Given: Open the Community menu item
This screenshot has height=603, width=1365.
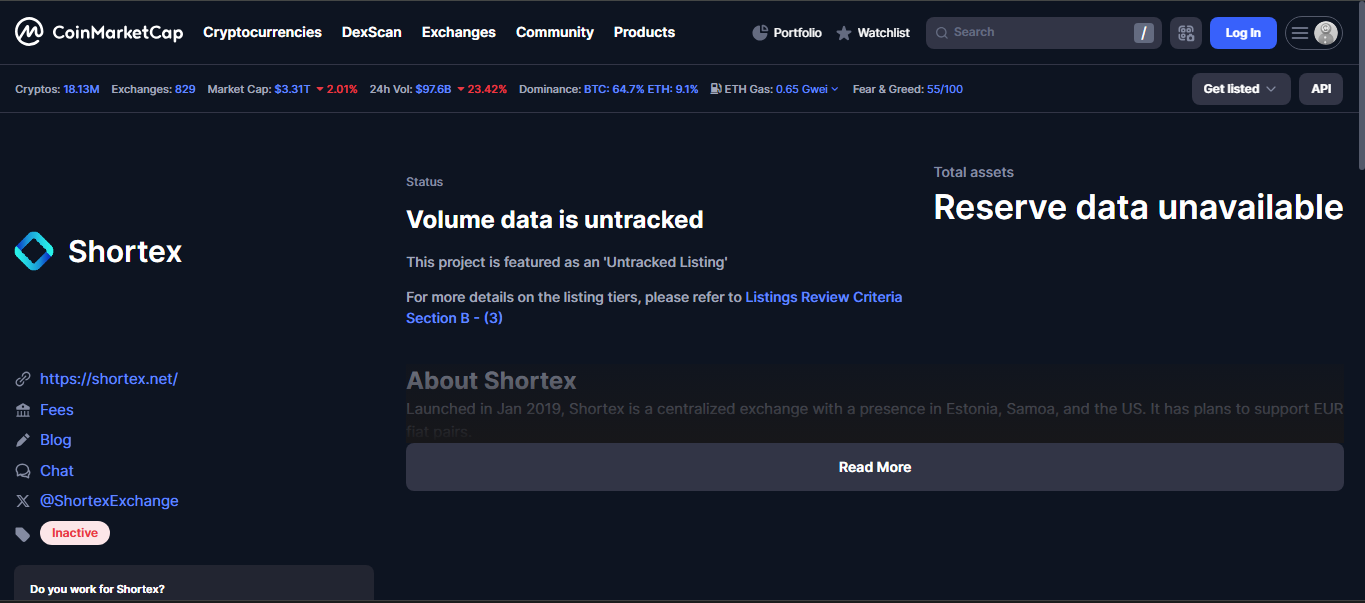Looking at the screenshot, I should 555,32.
